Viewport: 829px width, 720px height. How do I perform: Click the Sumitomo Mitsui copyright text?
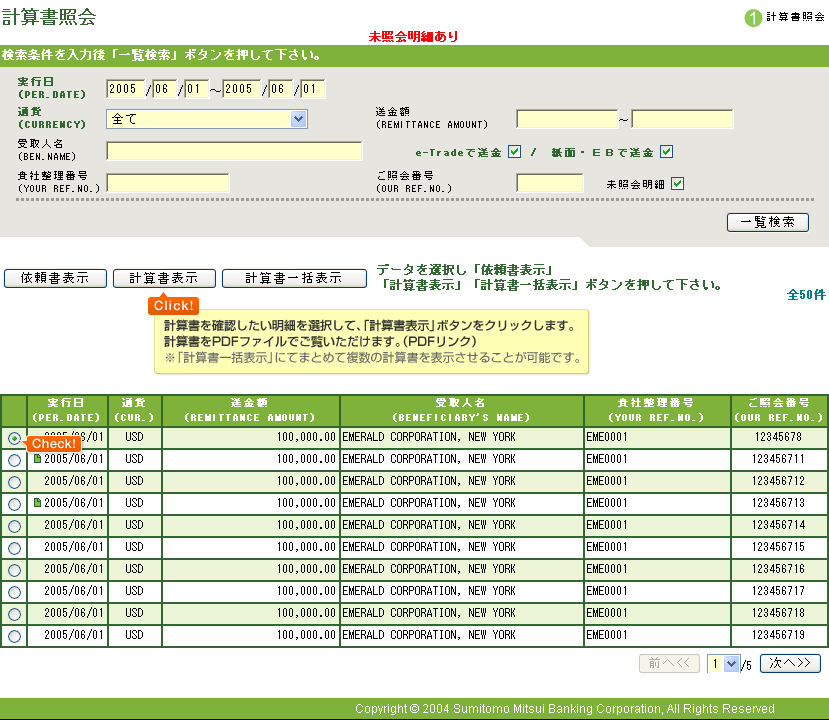click(565, 709)
